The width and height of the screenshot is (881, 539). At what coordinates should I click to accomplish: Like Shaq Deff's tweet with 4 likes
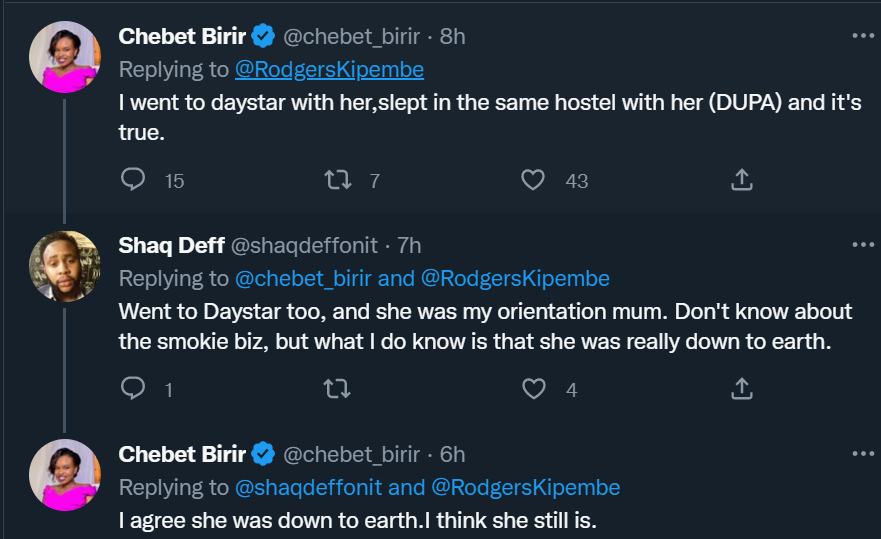point(534,389)
